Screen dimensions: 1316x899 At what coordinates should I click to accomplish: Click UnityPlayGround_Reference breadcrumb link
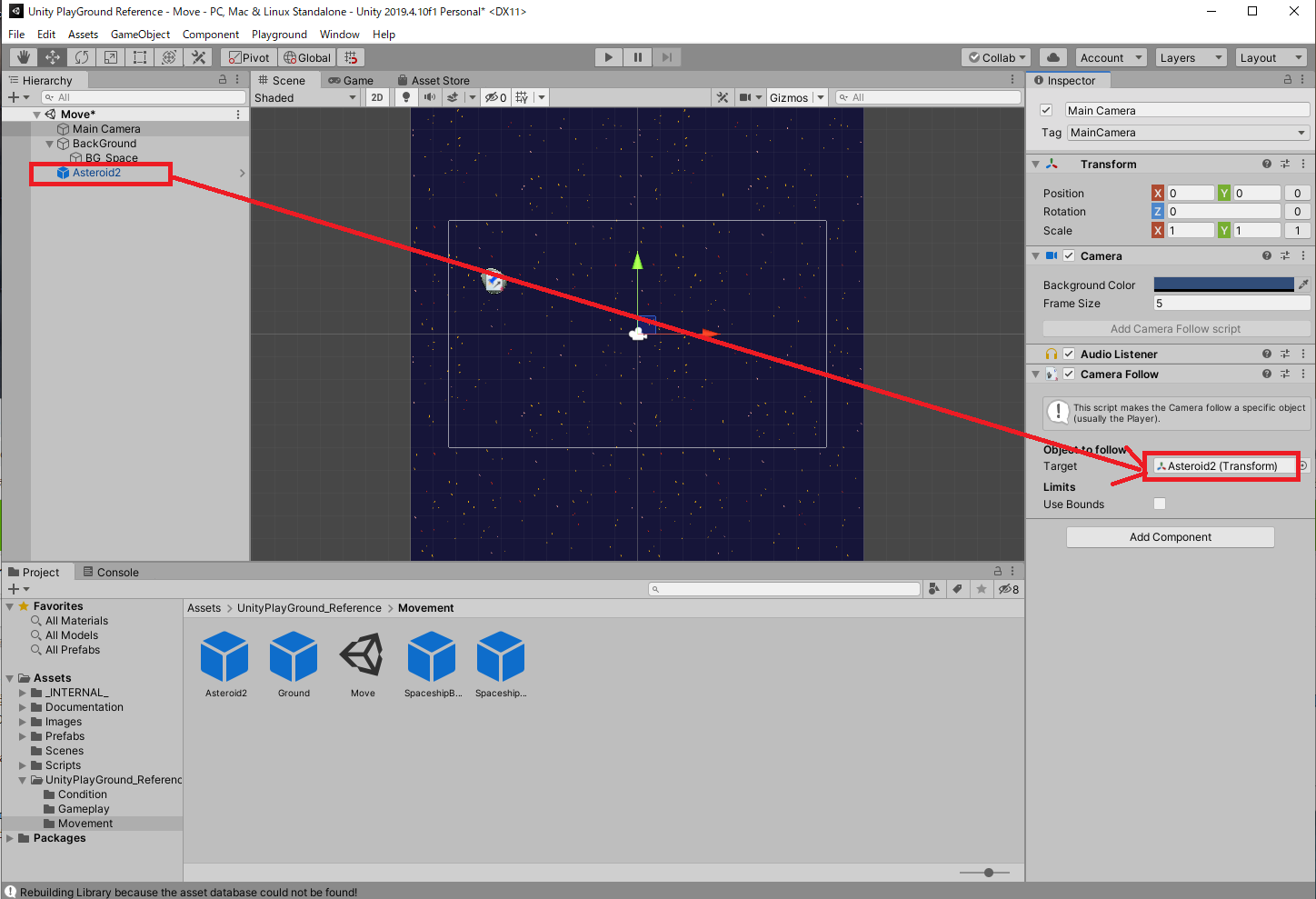click(309, 608)
